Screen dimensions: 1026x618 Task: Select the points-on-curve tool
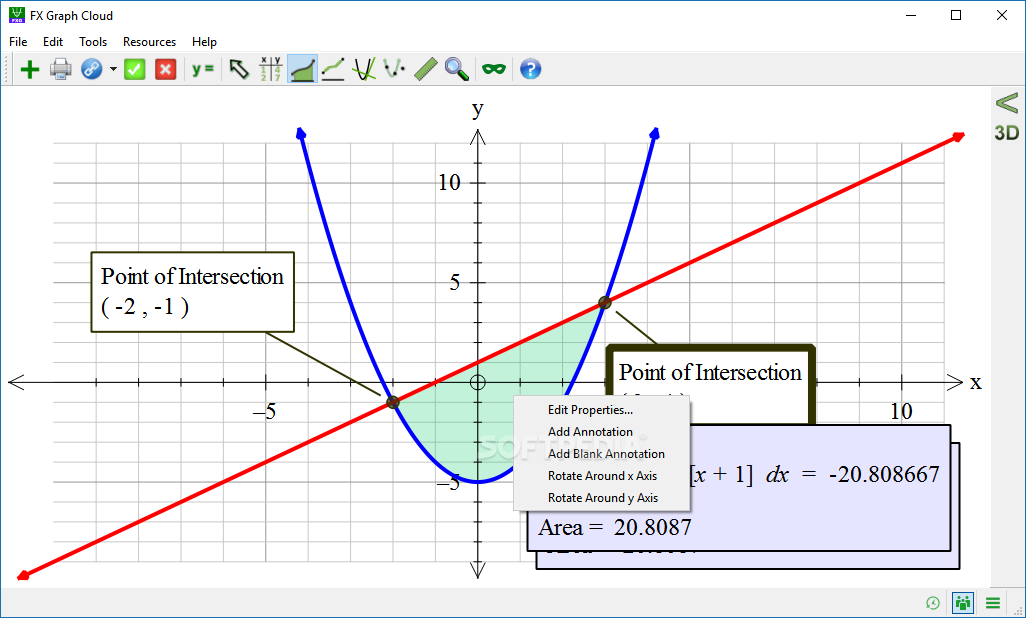point(394,69)
